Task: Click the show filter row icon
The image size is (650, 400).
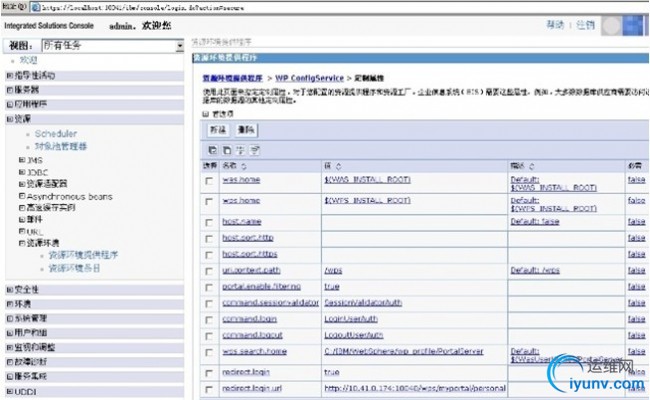Action: tap(240, 150)
